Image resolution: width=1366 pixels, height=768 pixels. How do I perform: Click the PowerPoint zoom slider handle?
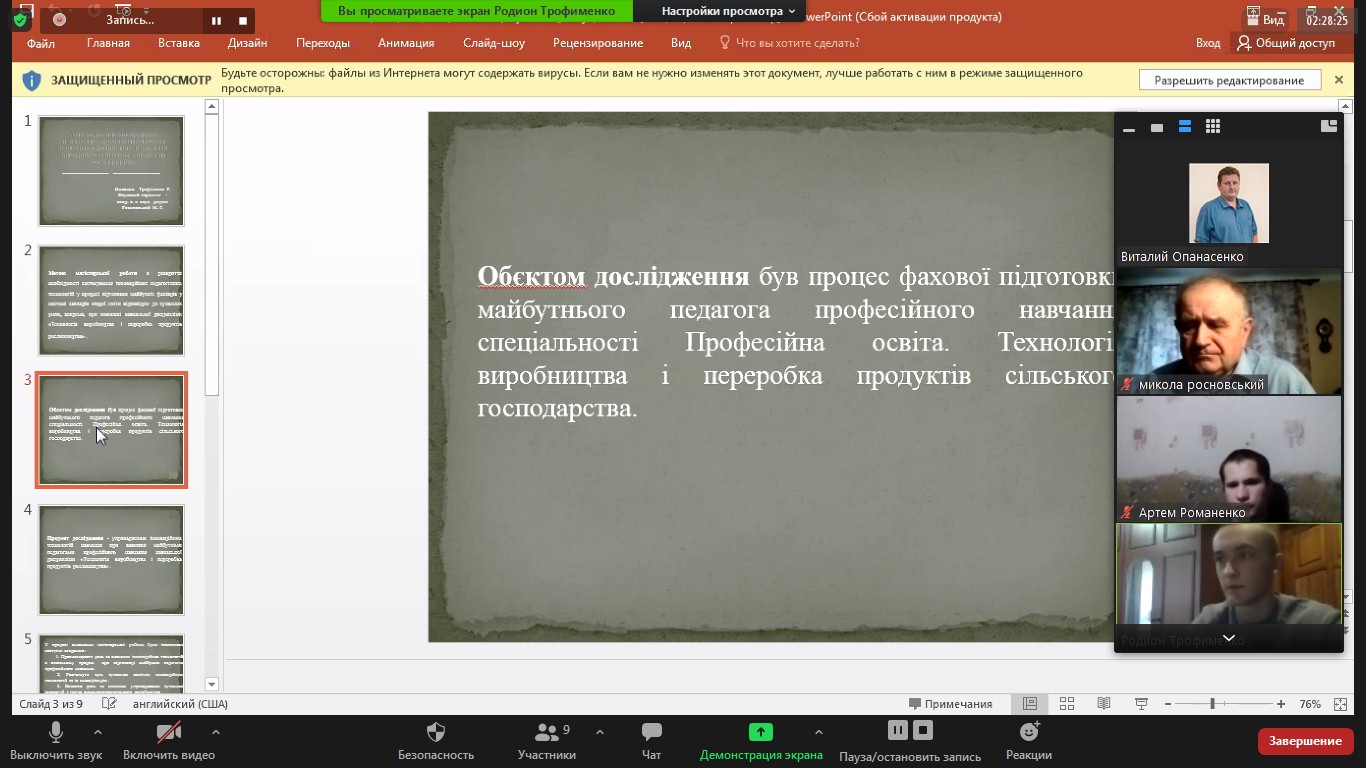[x=1212, y=704]
